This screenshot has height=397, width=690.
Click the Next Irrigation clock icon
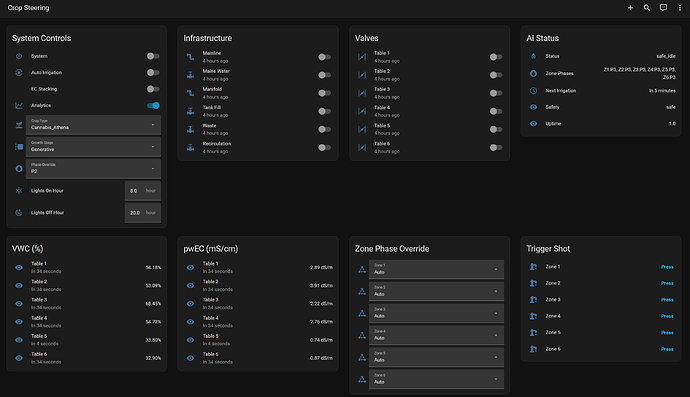(x=533, y=90)
